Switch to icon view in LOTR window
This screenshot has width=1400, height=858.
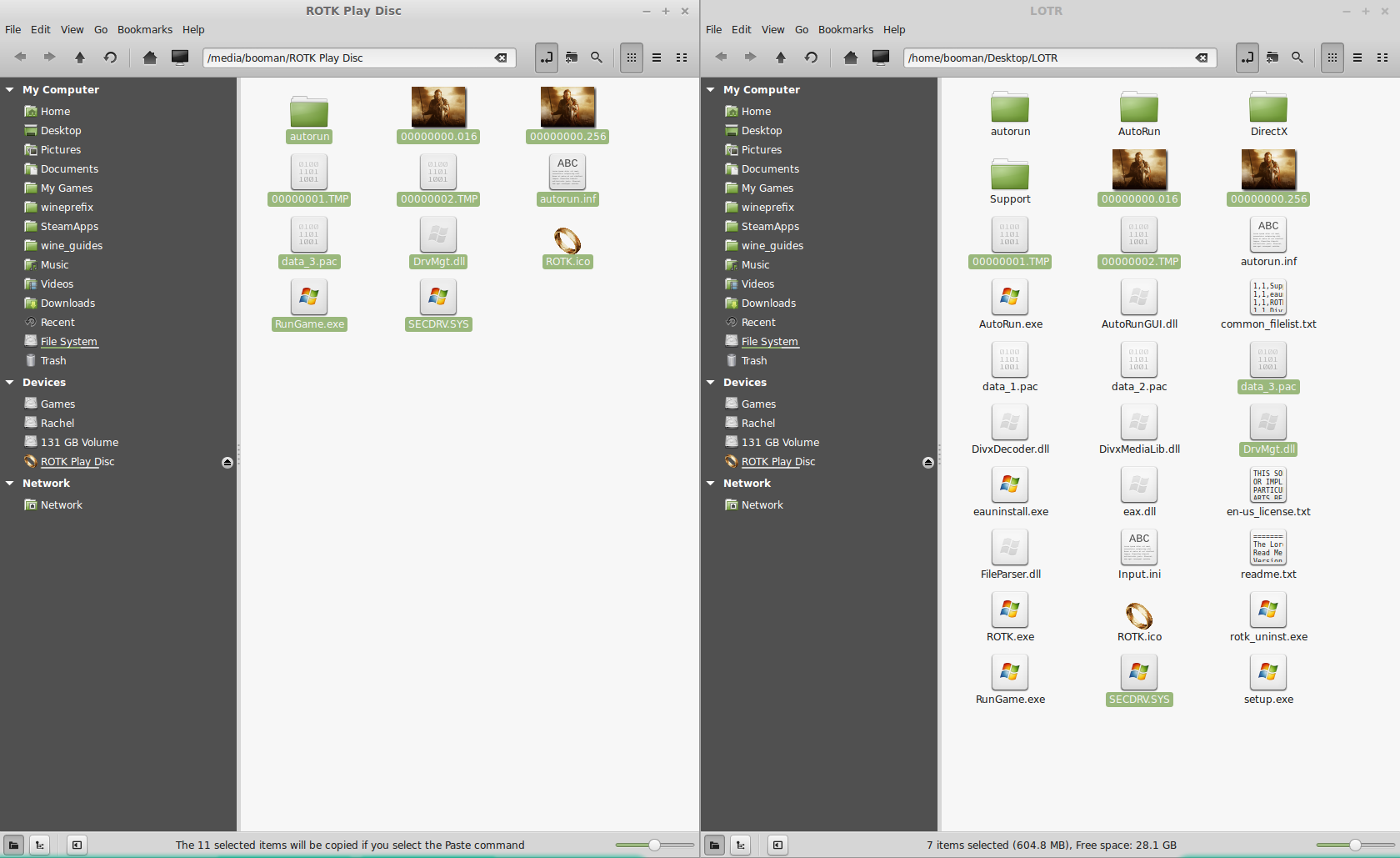[x=1332, y=58]
